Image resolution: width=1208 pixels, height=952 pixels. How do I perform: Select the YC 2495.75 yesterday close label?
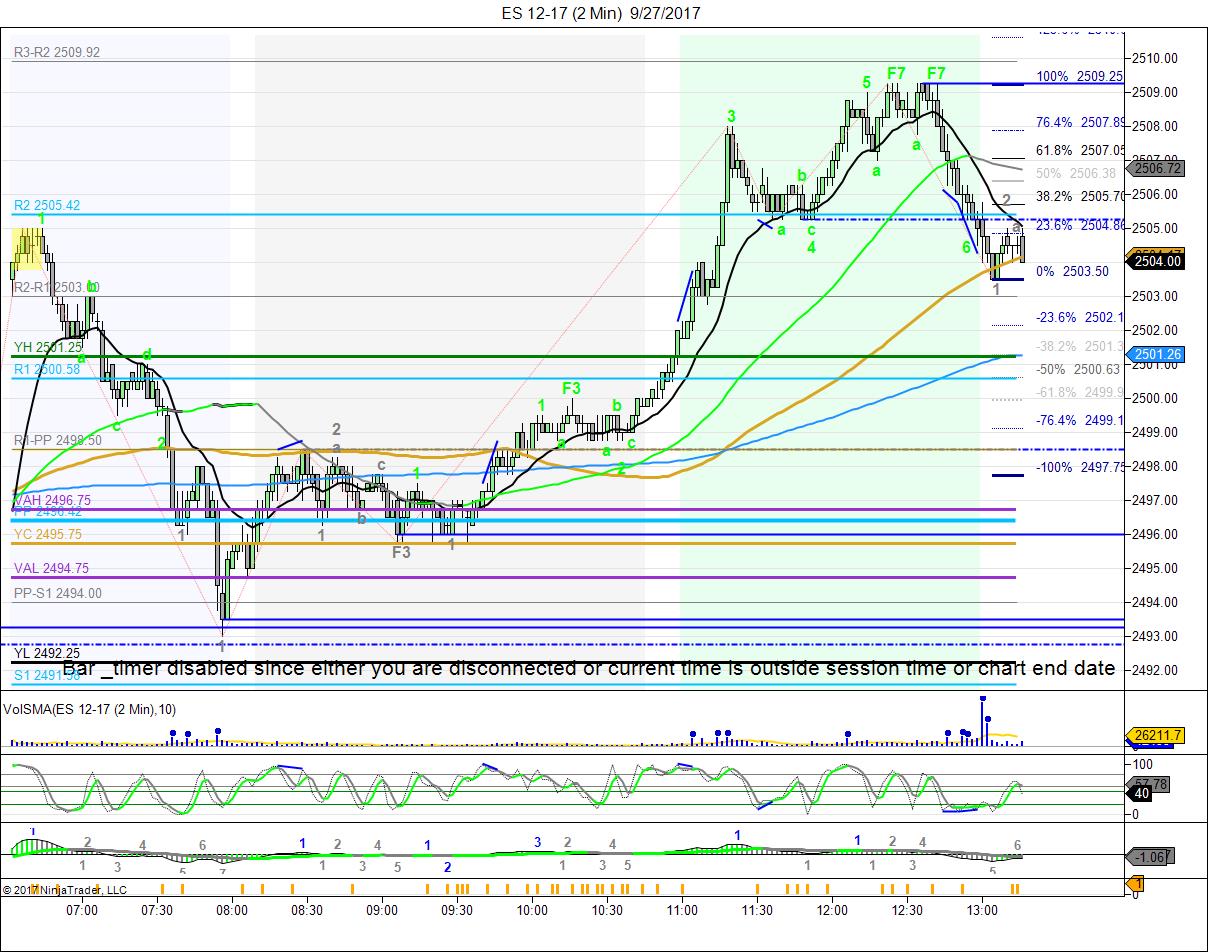(x=48, y=534)
